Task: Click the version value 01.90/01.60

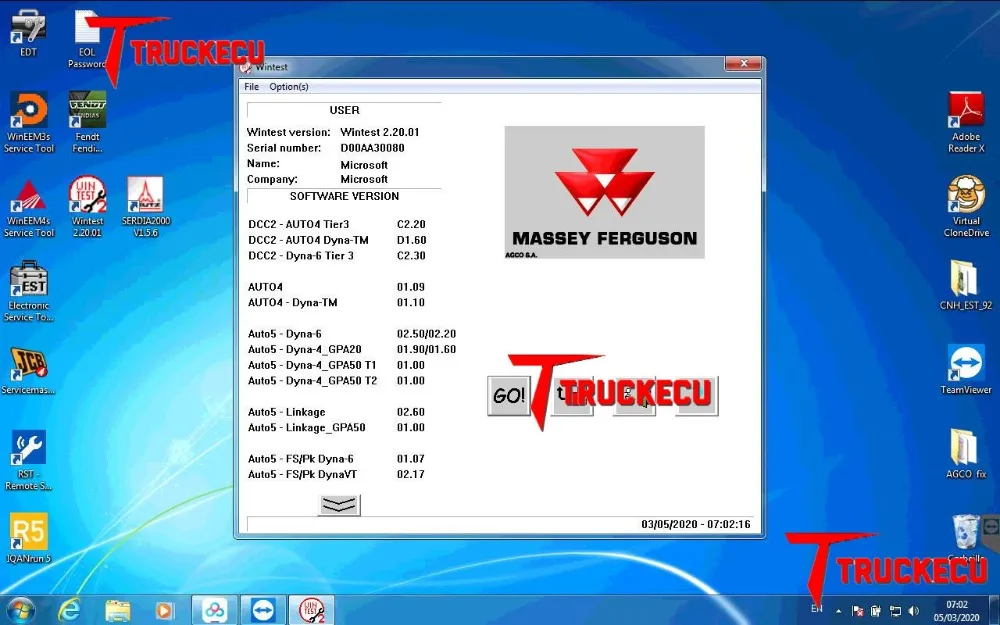Action: pos(426,349)
